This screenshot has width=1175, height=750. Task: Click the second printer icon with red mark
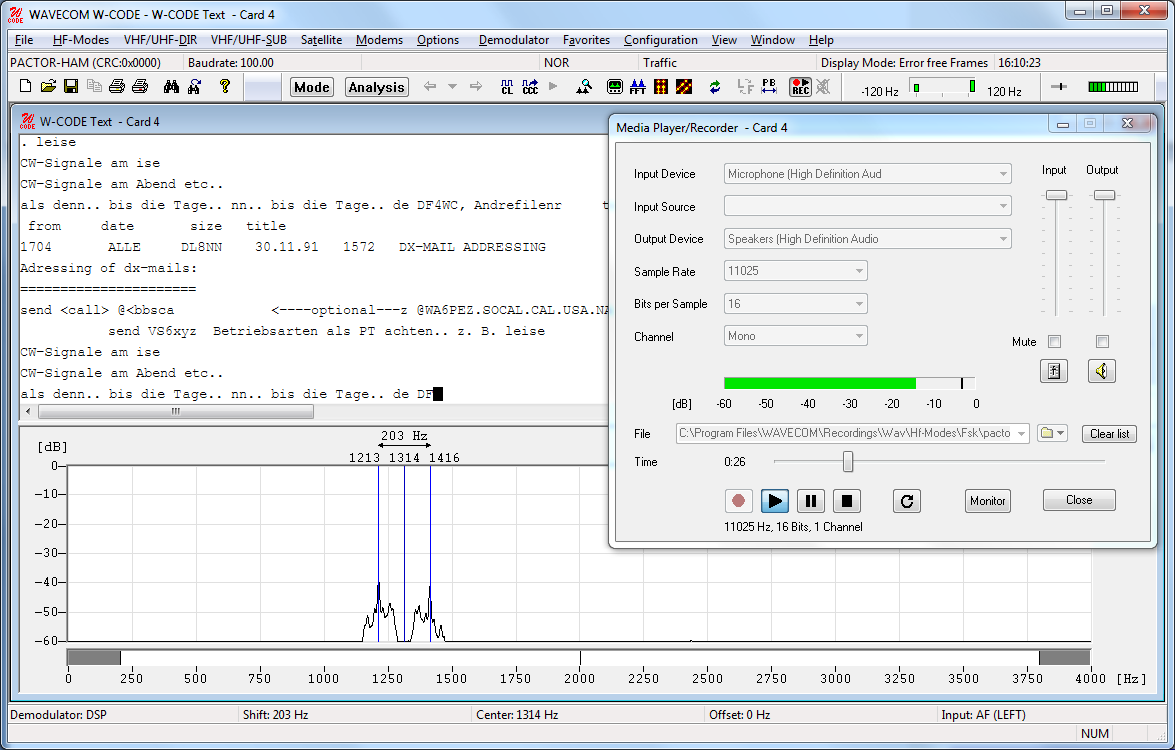click(140, 87)
